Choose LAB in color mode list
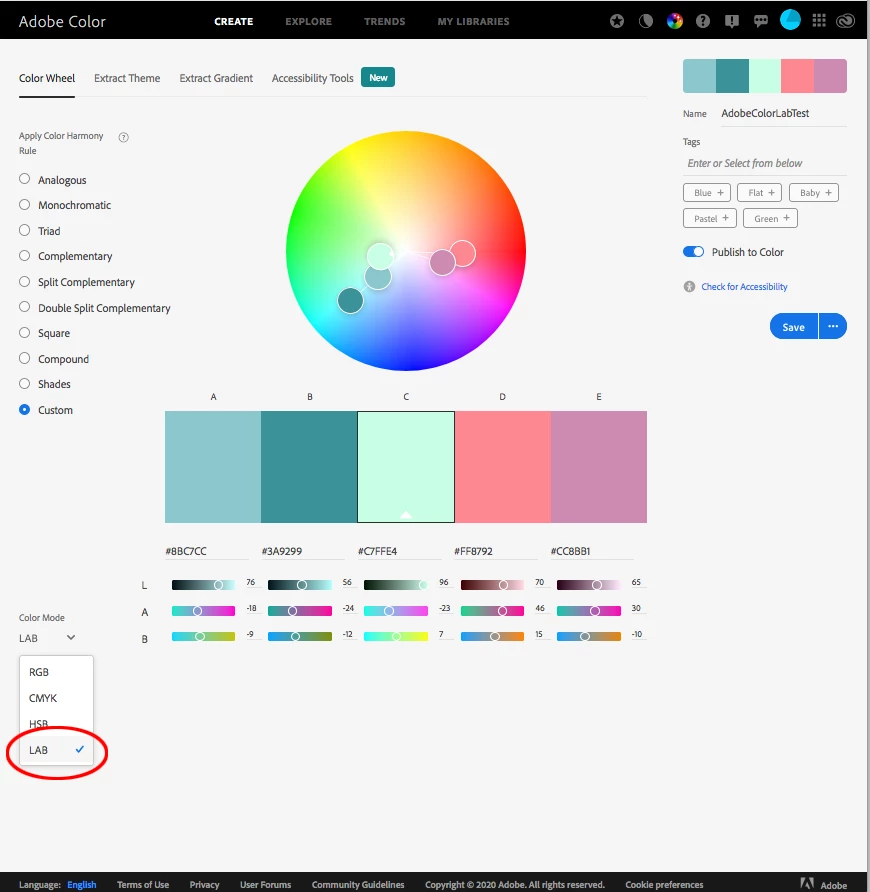 pyautogui.click(x=56, y=750)
